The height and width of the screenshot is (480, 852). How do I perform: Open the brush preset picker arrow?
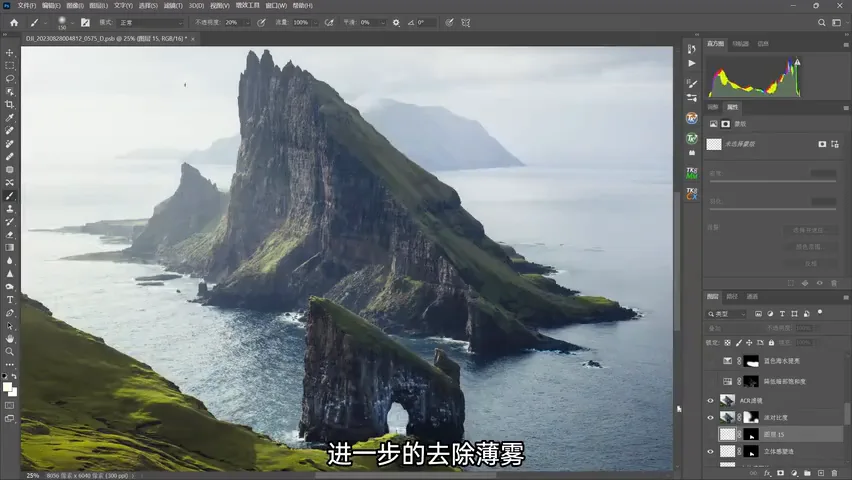point(72,23)
